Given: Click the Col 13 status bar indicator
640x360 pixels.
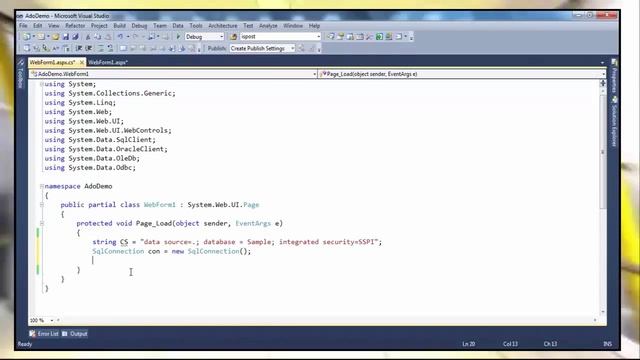Looking at the screenshot, I should (x=510, y=344).
